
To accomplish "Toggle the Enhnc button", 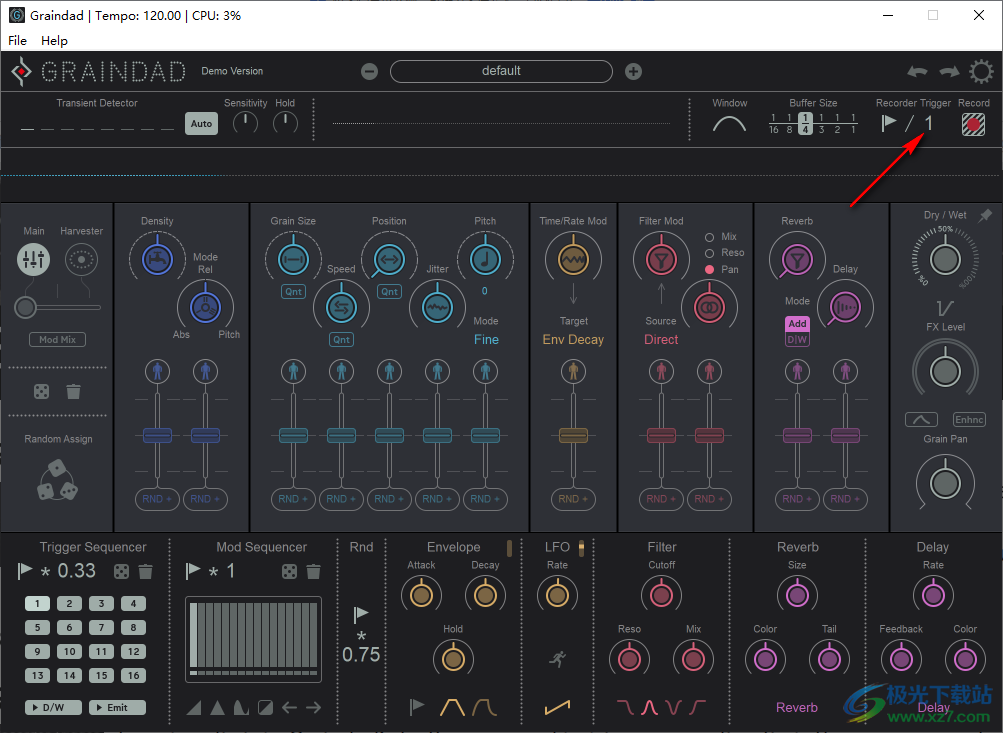I will pos(969,420).
